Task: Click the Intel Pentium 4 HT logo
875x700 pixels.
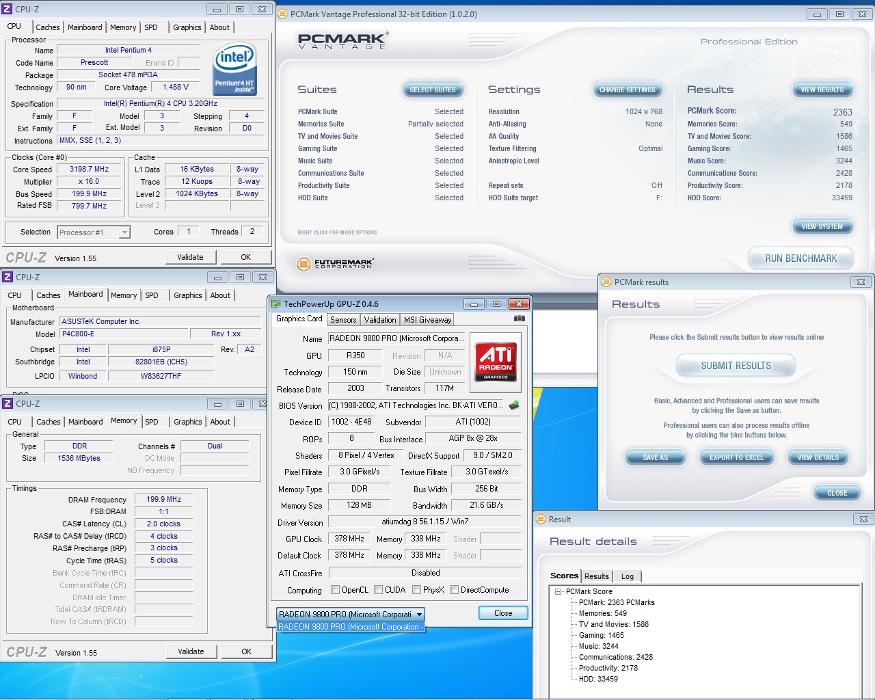Action: point(234,69)
